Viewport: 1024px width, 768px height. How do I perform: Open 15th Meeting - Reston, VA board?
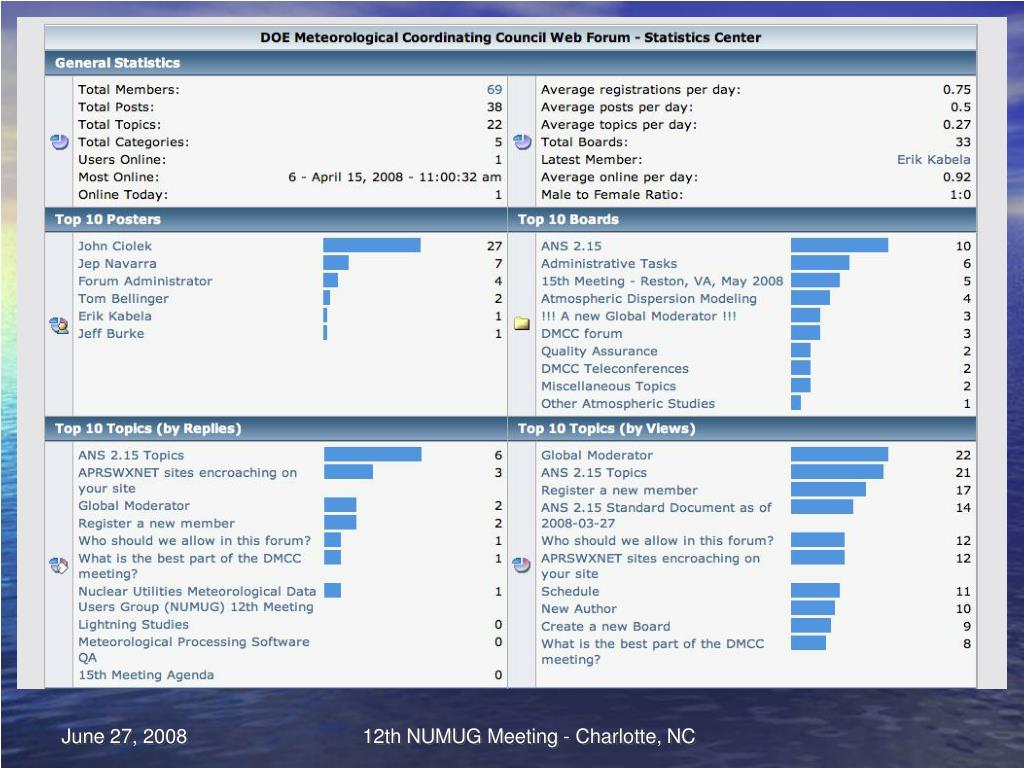point(662,281)
